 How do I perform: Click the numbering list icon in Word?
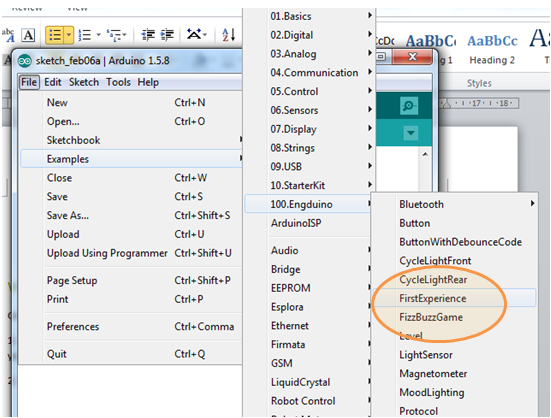click(x=85, y=35)
